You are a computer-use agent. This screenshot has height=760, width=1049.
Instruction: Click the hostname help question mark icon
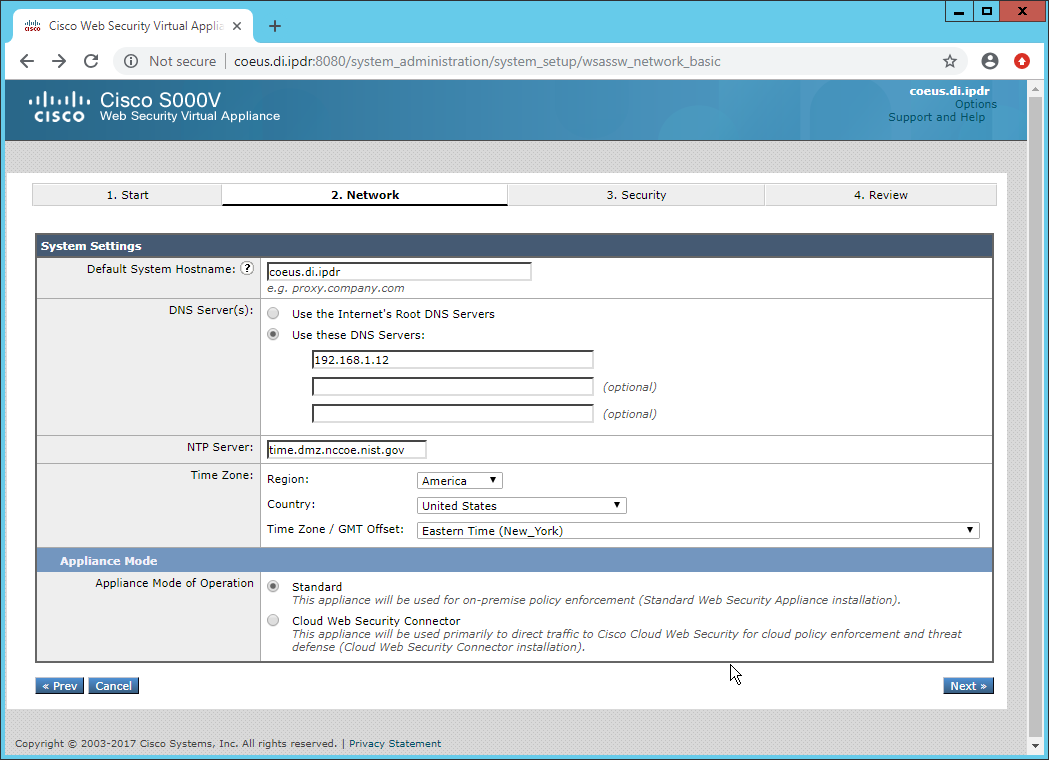click(x=248, y=268)
